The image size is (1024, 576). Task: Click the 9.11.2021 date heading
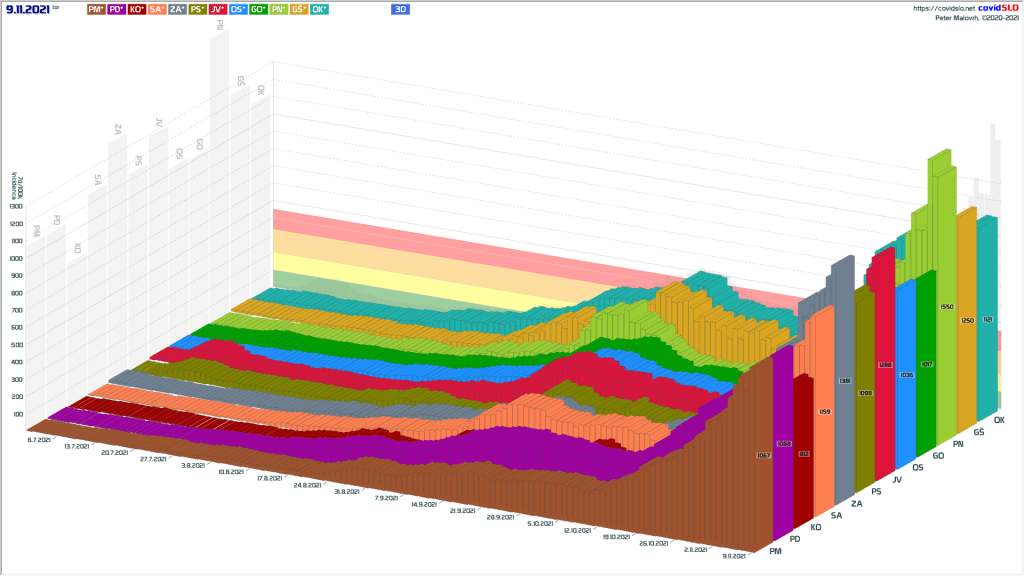pos(28,9)
